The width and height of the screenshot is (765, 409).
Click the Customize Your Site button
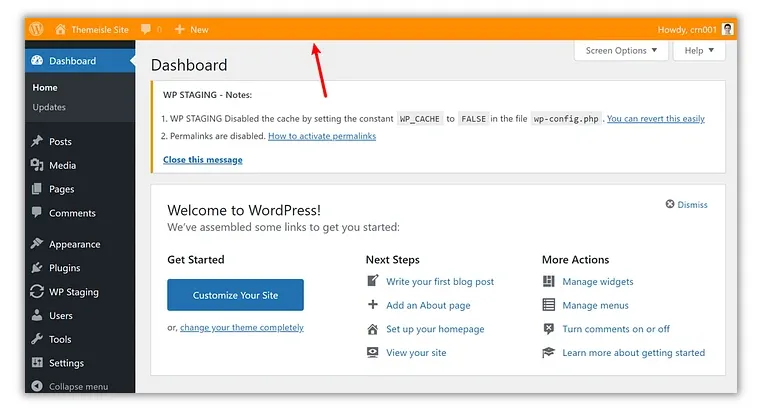235,295
